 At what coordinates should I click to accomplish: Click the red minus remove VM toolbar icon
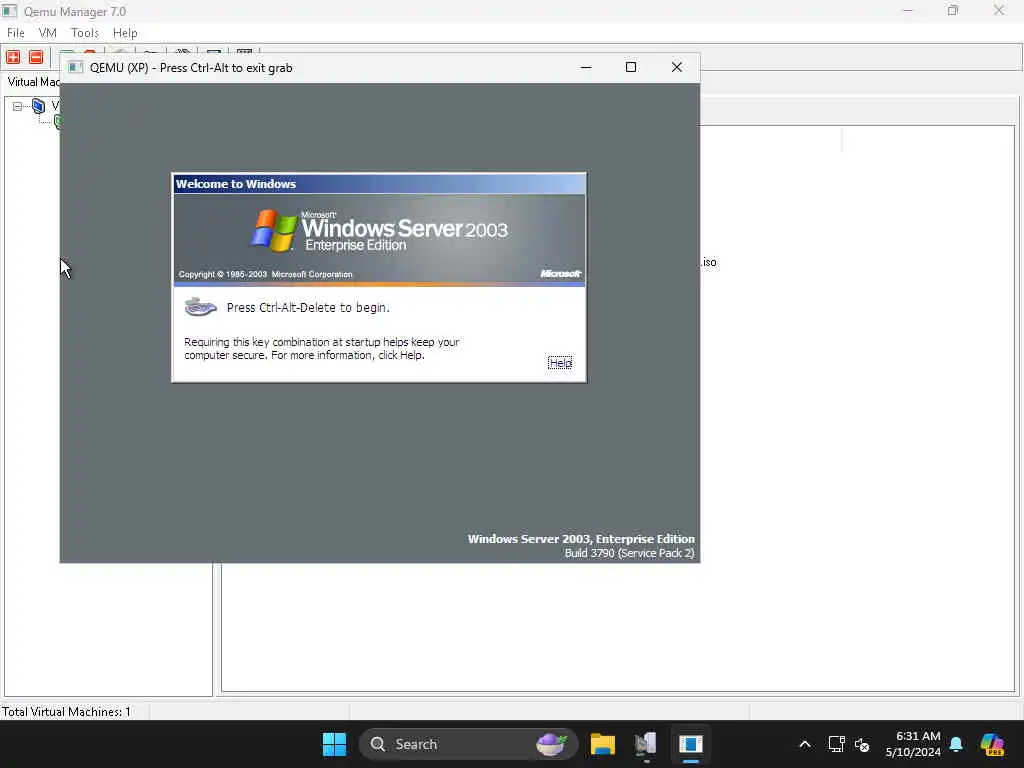[x=36, y=57]
